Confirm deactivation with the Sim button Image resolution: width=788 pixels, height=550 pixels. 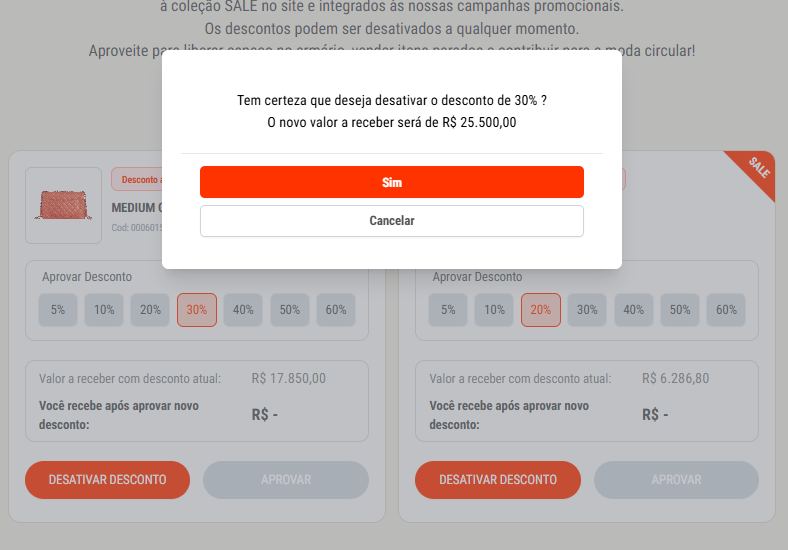[391, 182]
